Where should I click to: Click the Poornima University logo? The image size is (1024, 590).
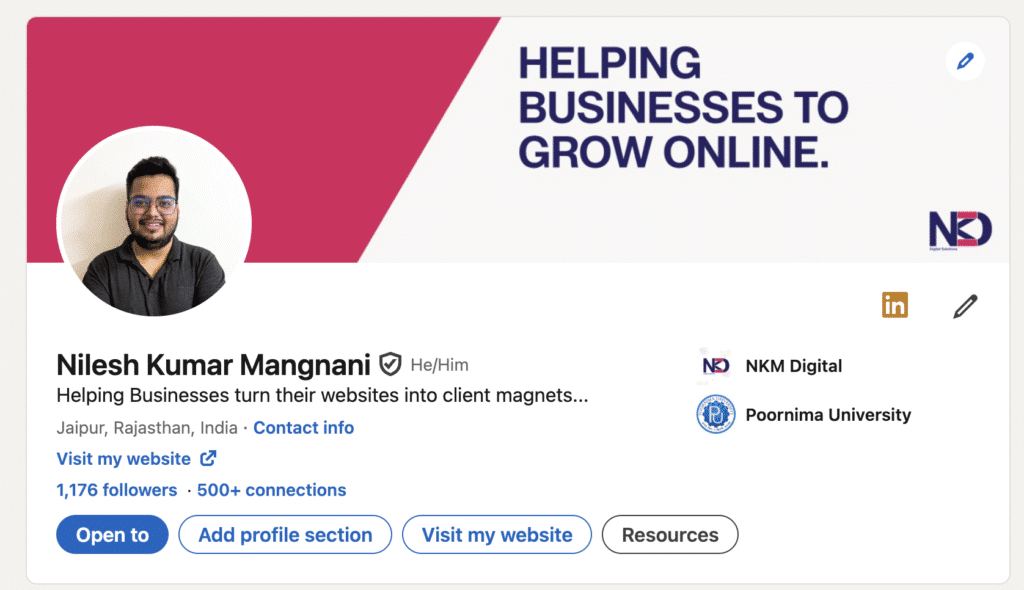pos(713,414)
